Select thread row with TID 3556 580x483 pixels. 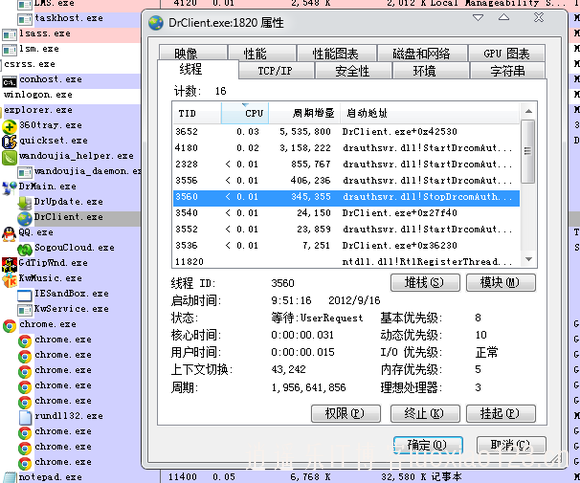pos(346,180)
